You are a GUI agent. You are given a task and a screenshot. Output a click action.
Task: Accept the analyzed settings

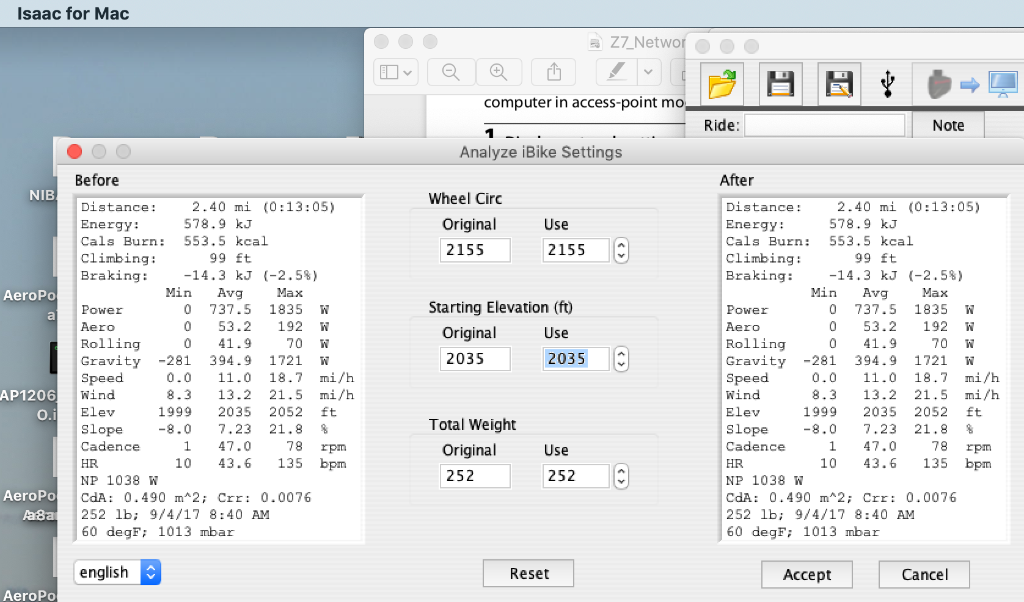click(807, 575)
